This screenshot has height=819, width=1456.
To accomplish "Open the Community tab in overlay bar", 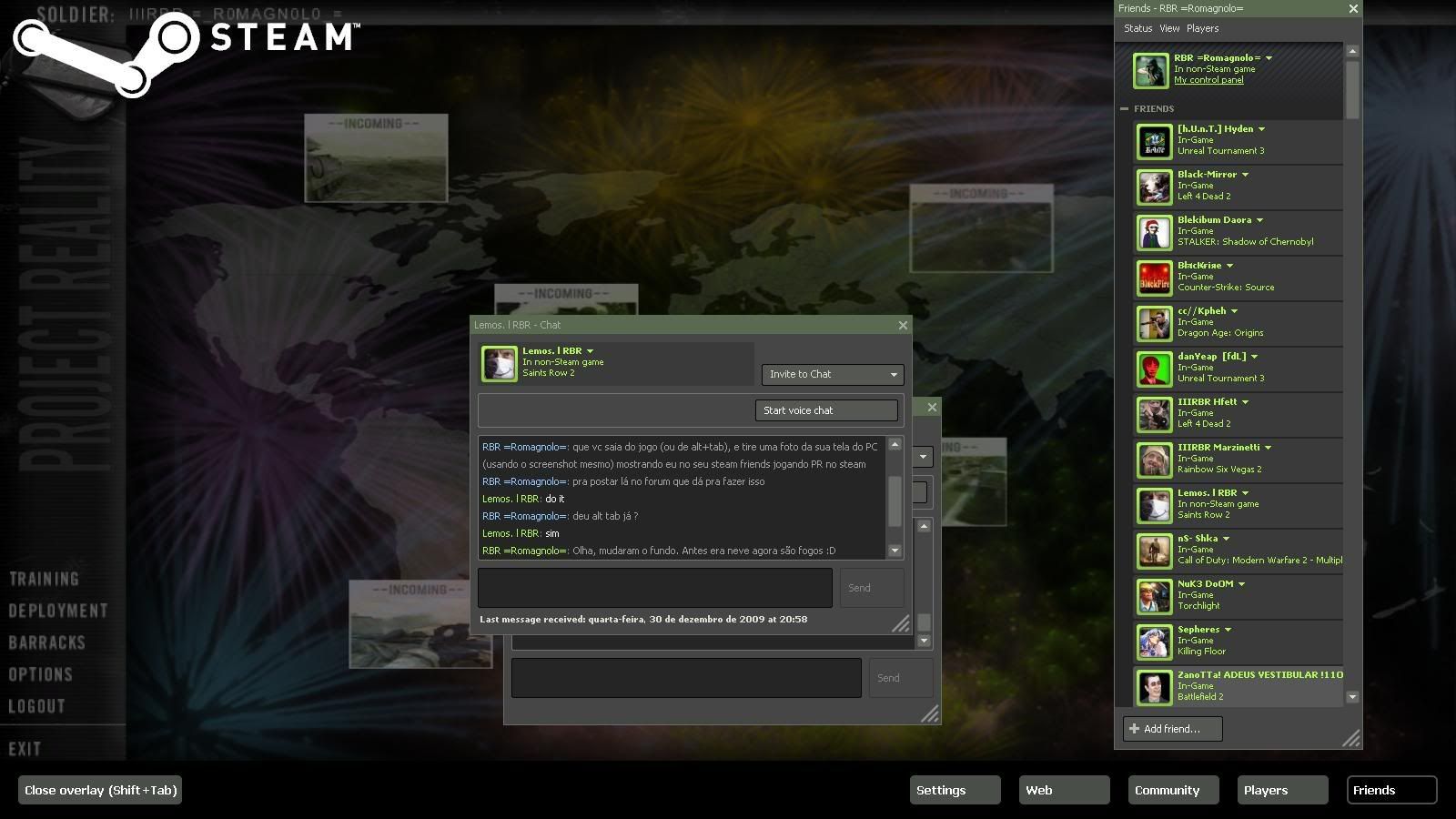I will (1173, 790).
